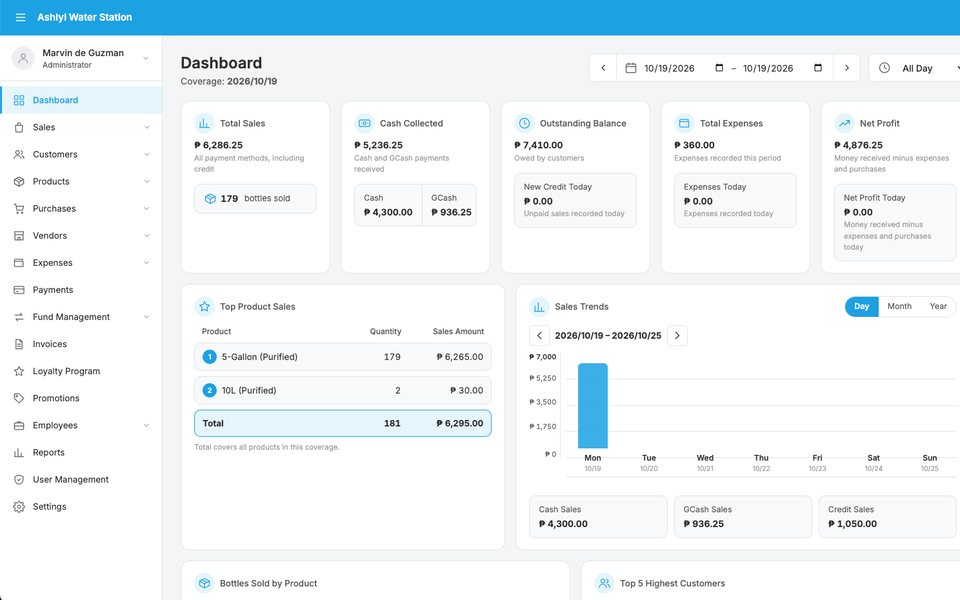960x600 pixels.
Task: Click the end date input field
Action: click(782, 68)
